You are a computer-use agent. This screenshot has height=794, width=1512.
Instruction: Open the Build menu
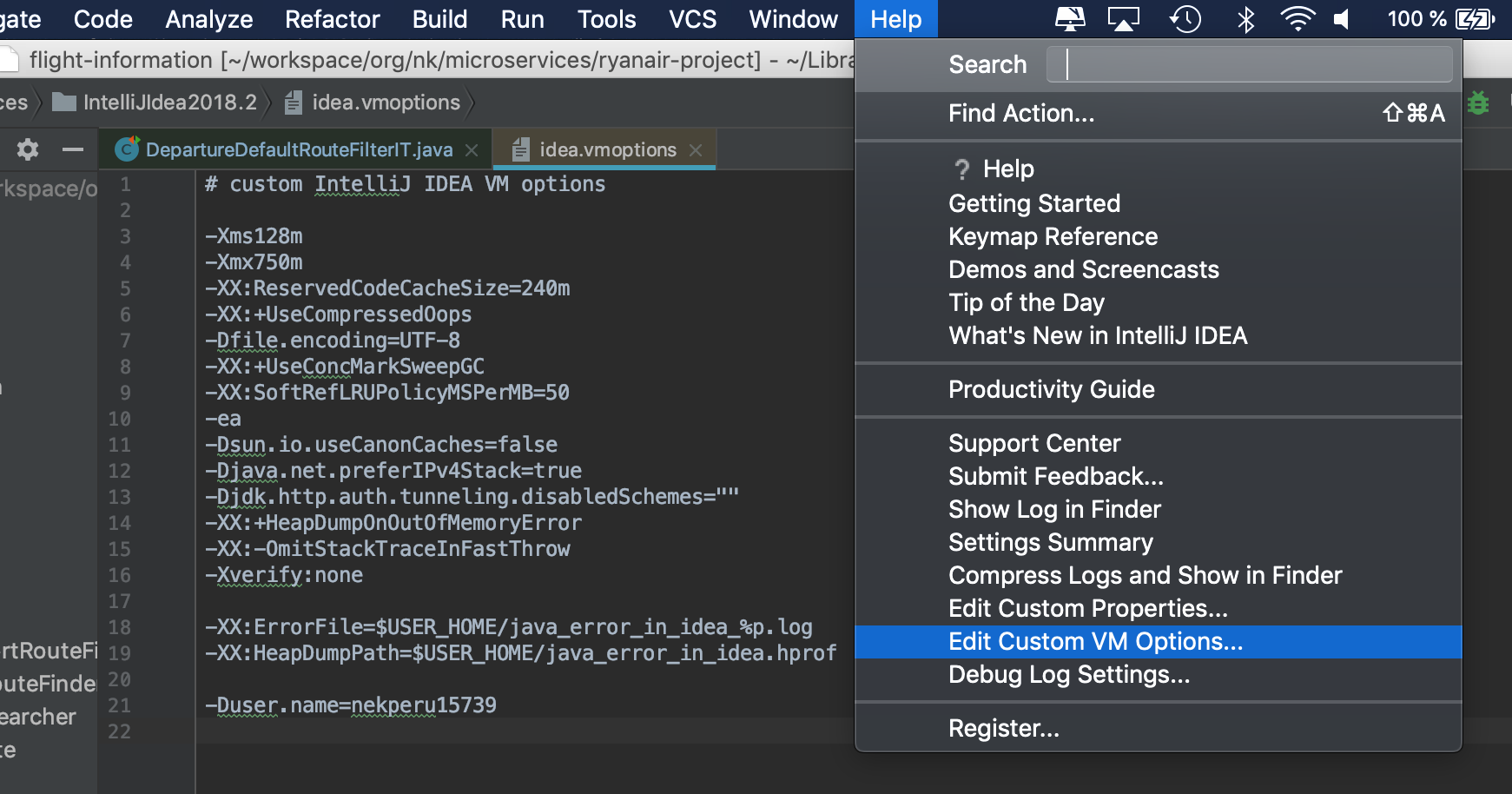coord(440,19)
